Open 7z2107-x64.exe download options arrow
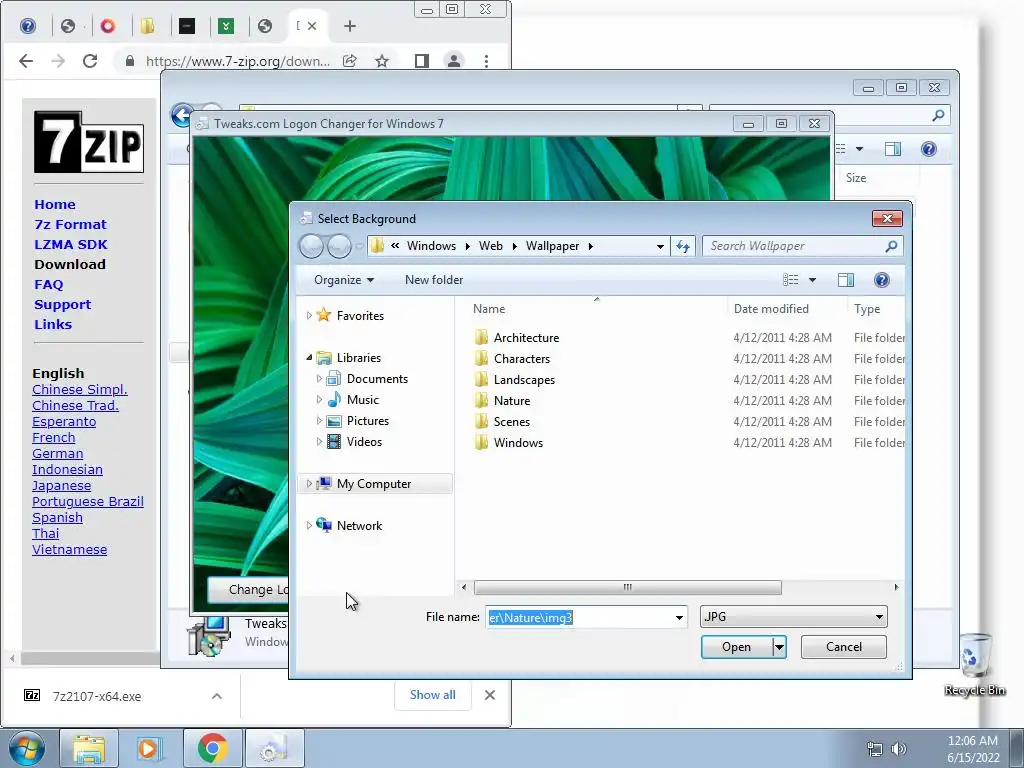1024x768 pixels. (x=217, y=697)
